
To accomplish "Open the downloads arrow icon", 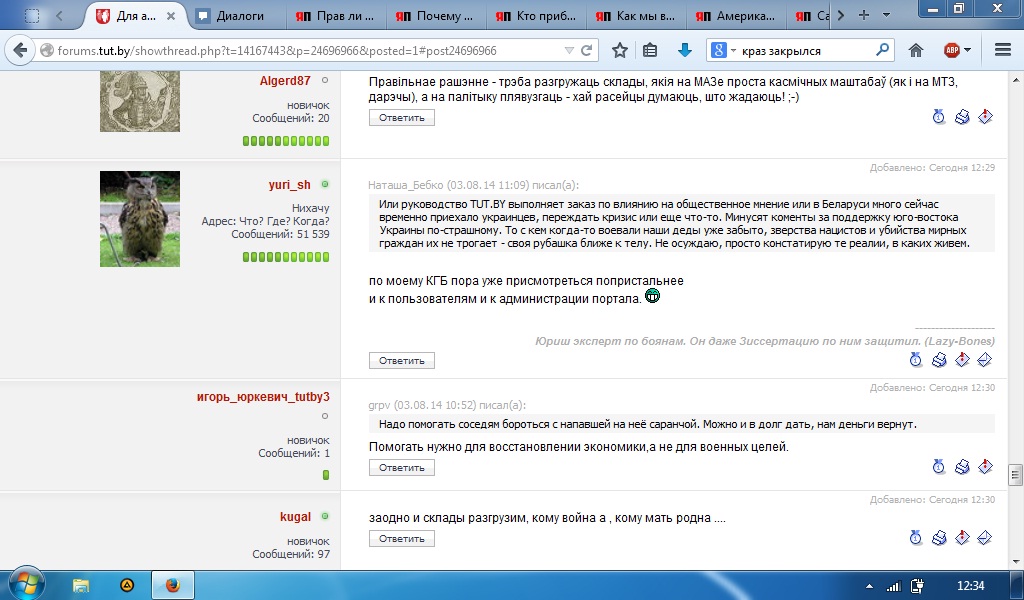I will click(x=684, y=50).
